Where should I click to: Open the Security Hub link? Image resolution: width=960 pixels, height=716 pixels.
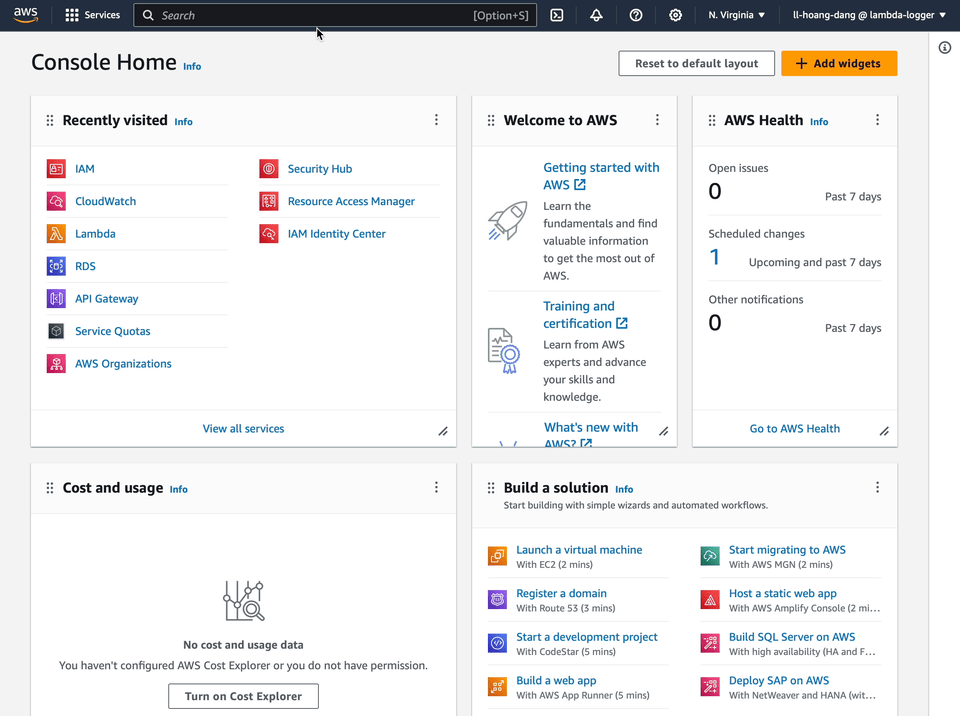[320, 168]
